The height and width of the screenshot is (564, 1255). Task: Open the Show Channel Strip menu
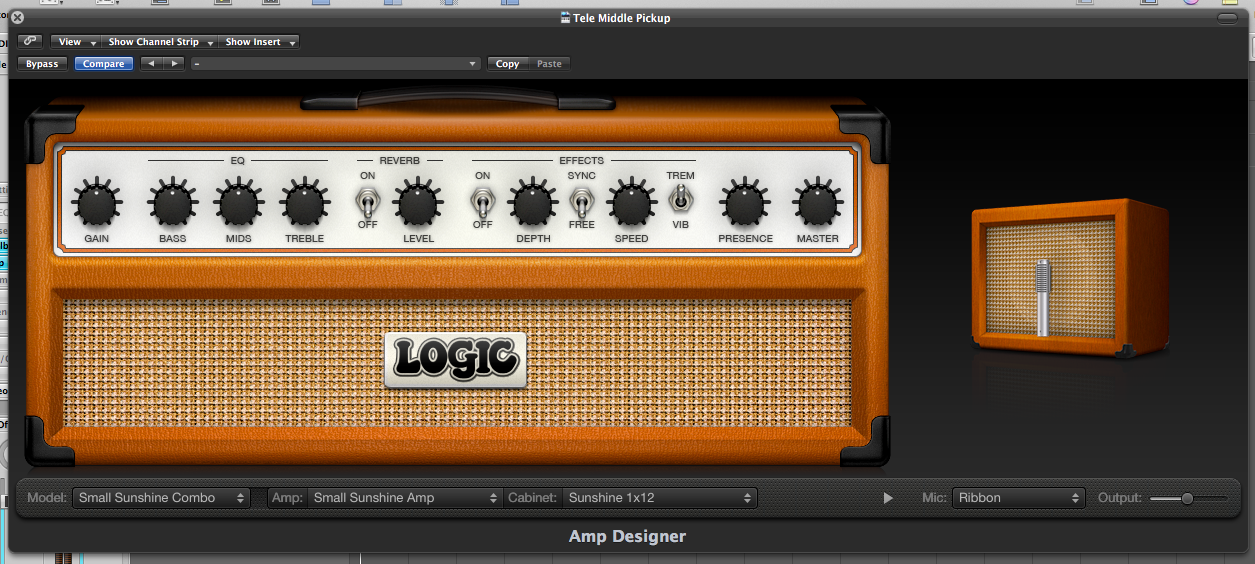click(160, 42)
